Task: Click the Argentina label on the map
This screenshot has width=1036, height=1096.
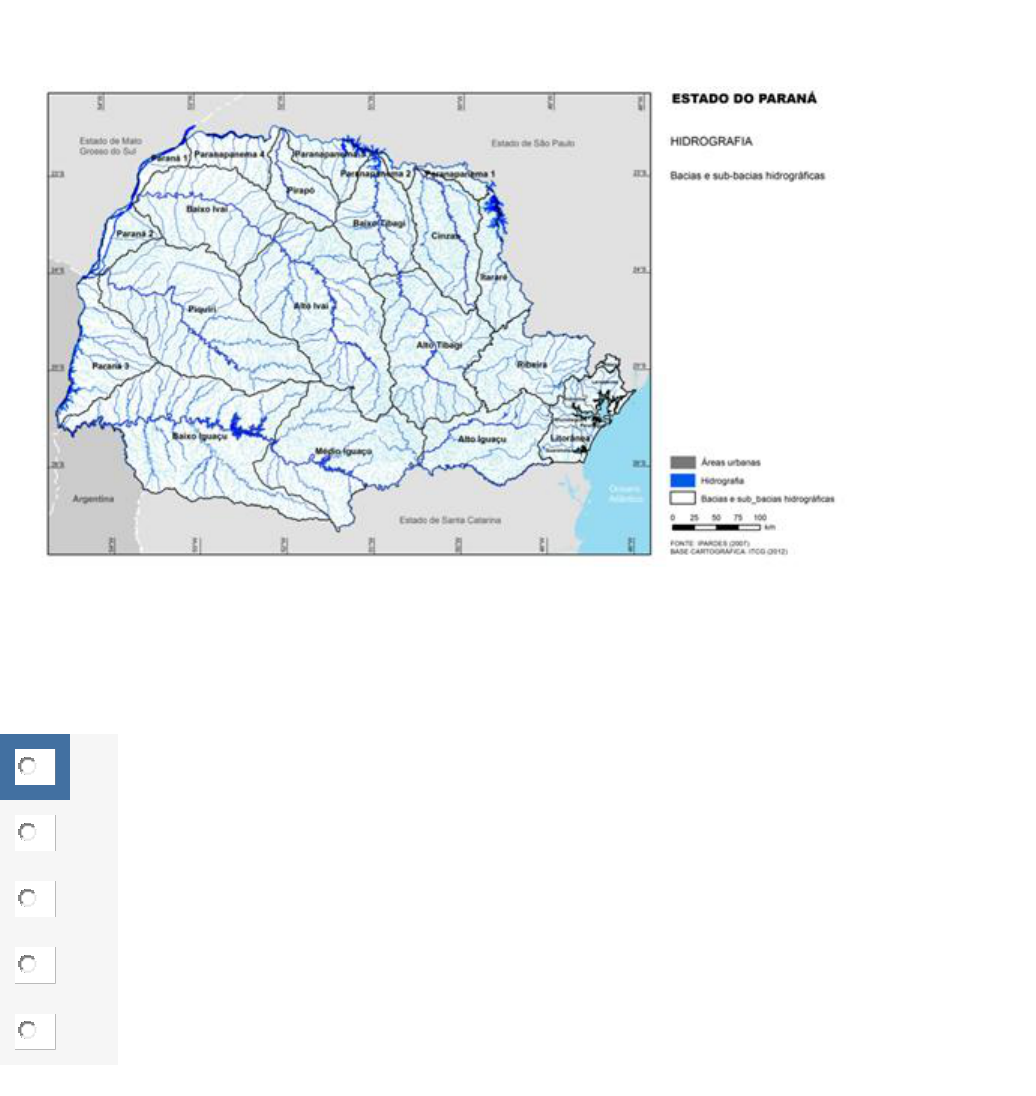Action: [x=92, y=498]
